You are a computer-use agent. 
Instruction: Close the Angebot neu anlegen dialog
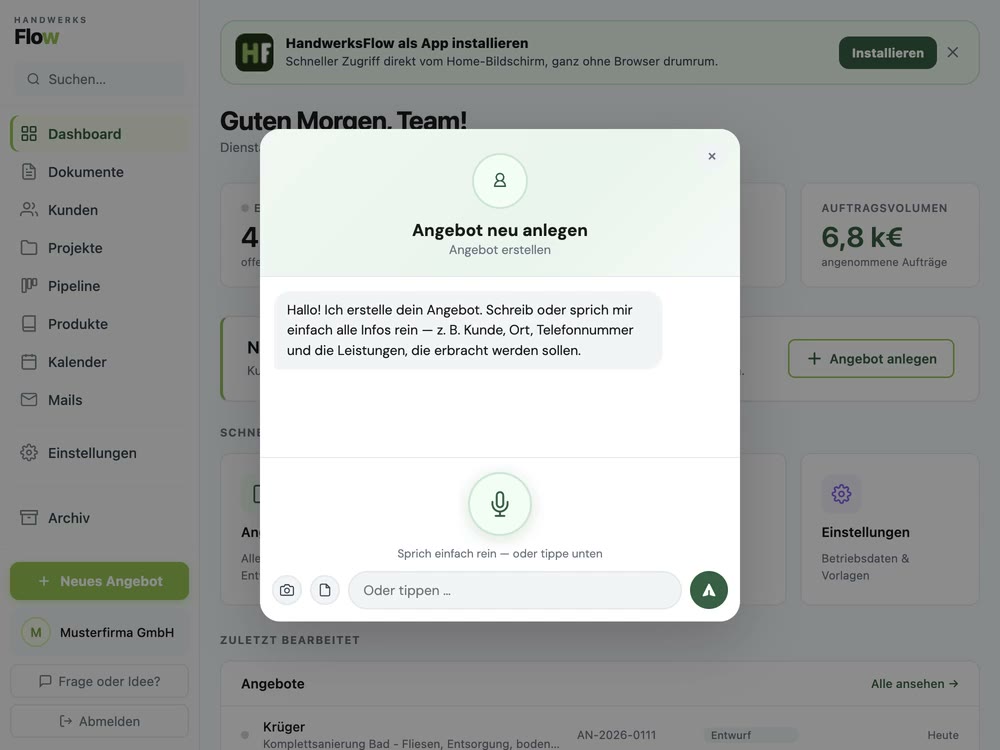click(712, 156)
